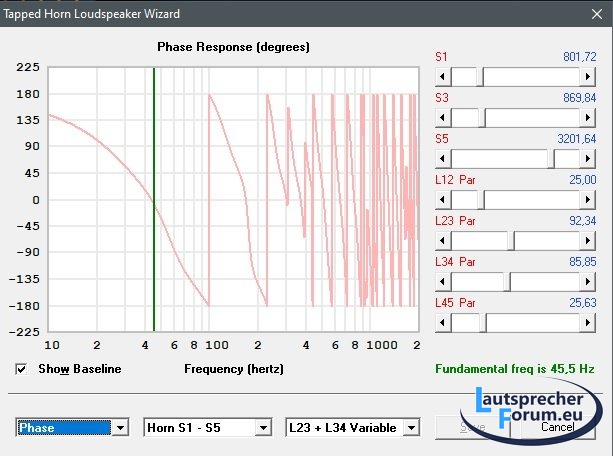Click the L23 slider thumb

point(511,240)
